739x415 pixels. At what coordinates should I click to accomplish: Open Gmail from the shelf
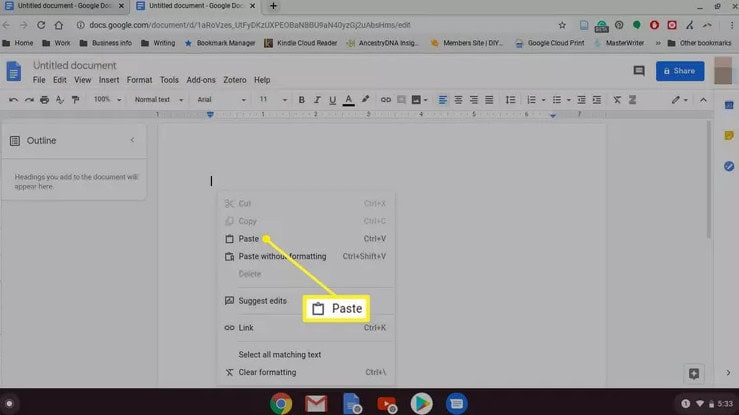point(316,404)
